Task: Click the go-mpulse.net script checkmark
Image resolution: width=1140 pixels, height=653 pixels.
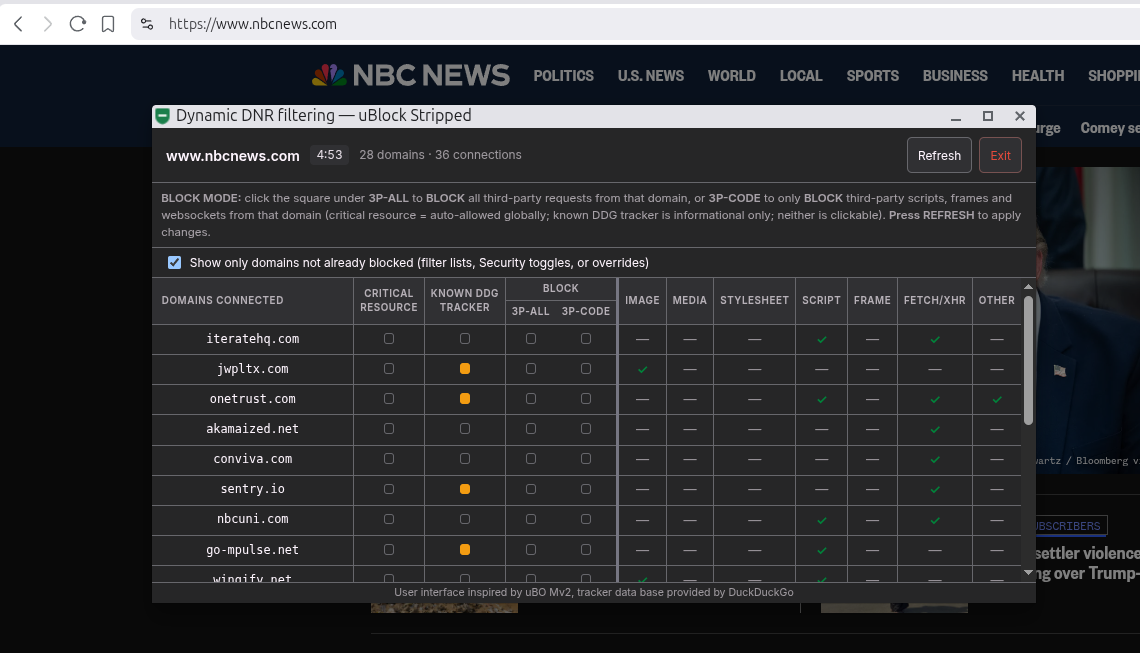Action: 822,550
